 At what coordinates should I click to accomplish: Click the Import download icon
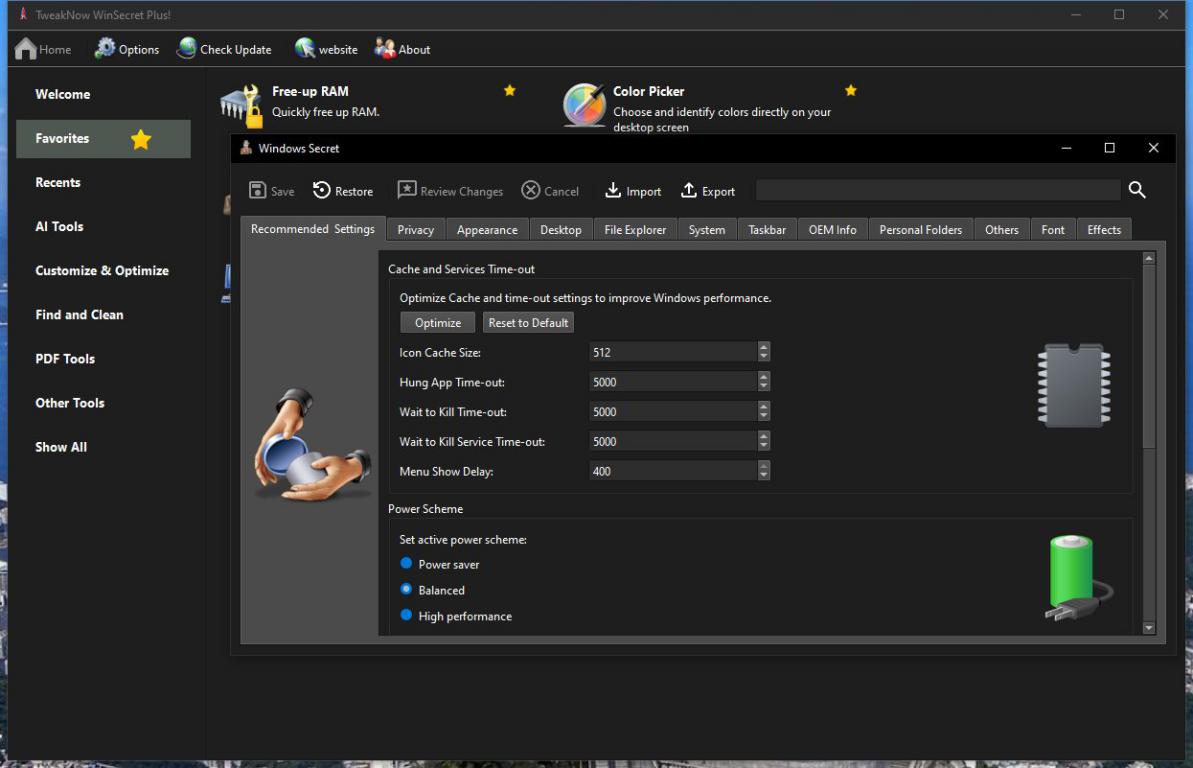click(614, 191)
